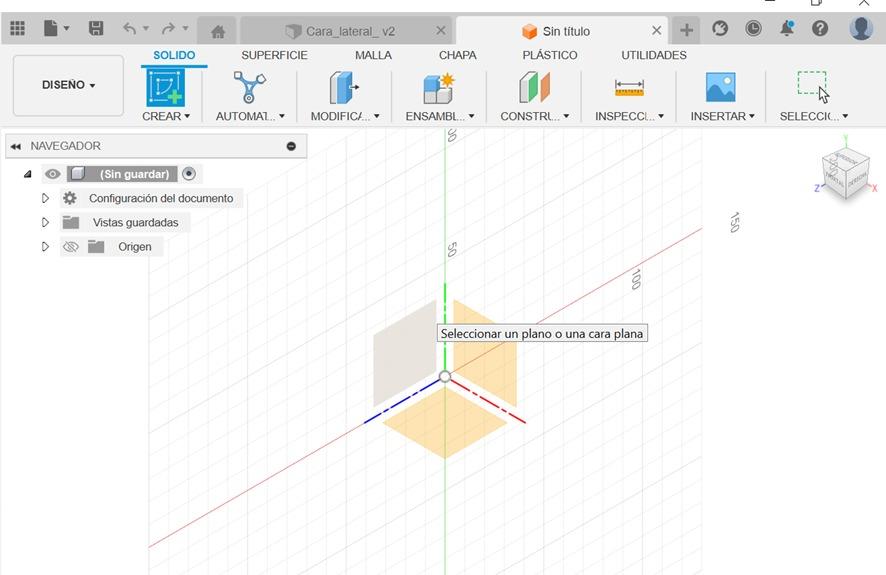This screenshot has width=886, height=575.
Task: Open the SELECCIONAR dropdown menu
Action: click(x=814, y=116)
